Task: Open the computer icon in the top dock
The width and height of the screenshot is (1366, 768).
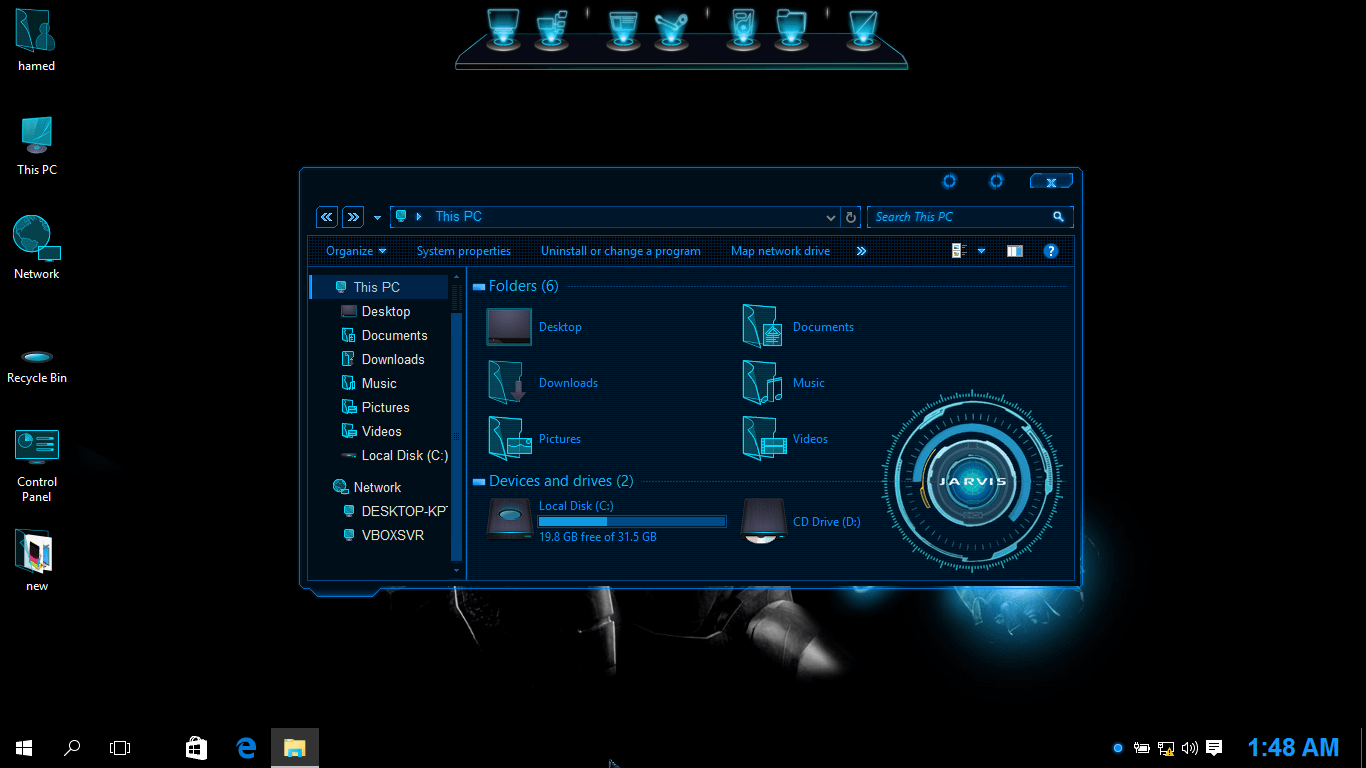Action: click(504, 28)
